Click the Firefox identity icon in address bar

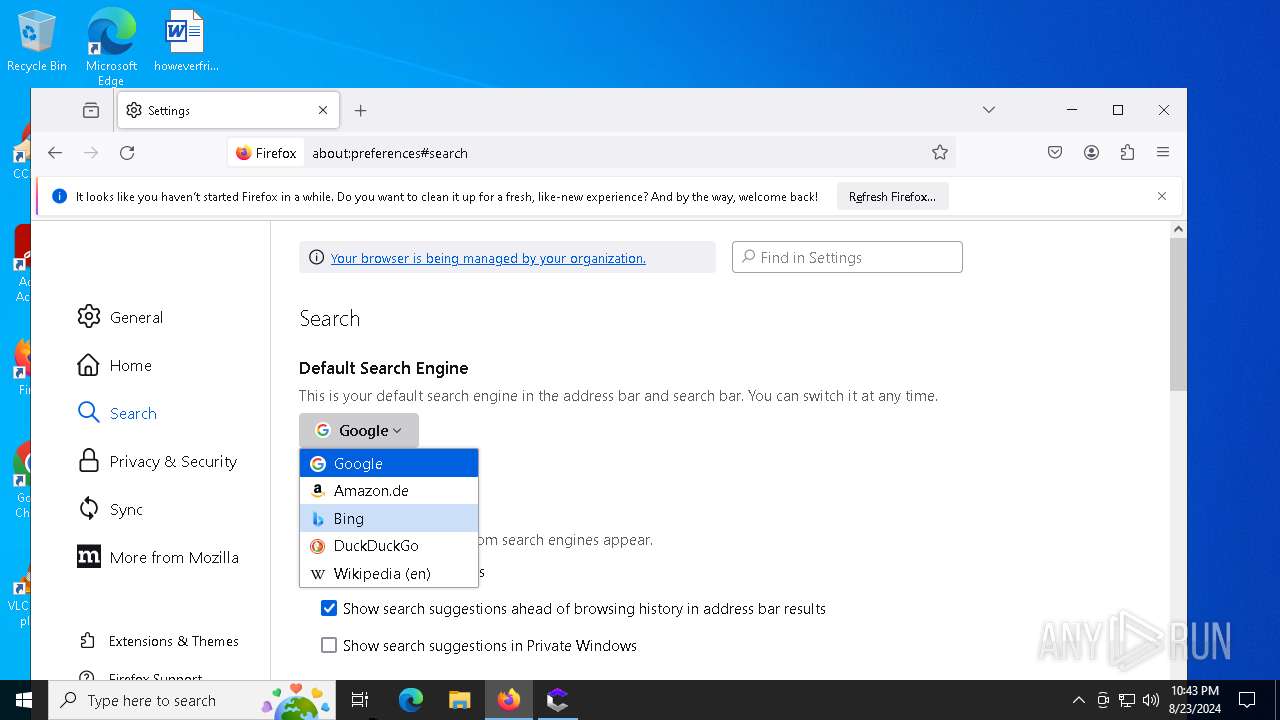click(x=266, y=153)
